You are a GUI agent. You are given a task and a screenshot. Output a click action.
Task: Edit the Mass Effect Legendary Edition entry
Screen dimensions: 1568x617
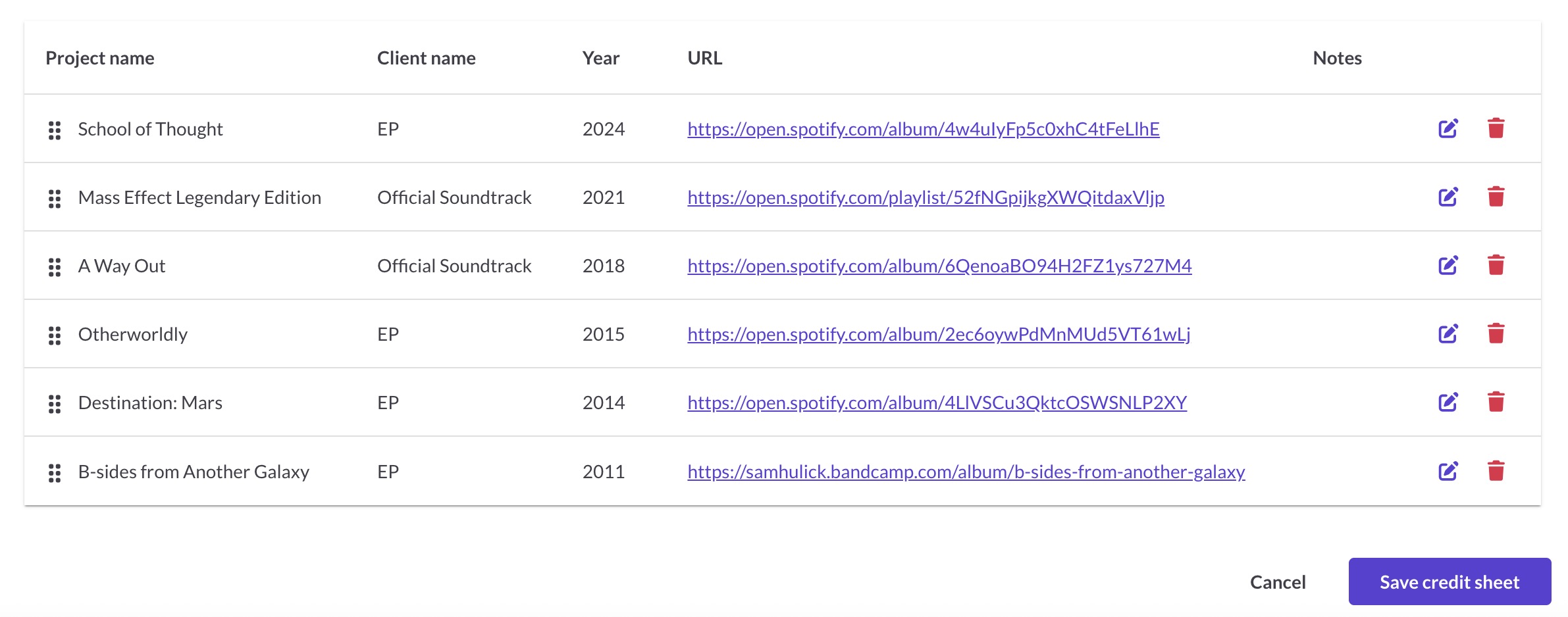(1448, 197)
